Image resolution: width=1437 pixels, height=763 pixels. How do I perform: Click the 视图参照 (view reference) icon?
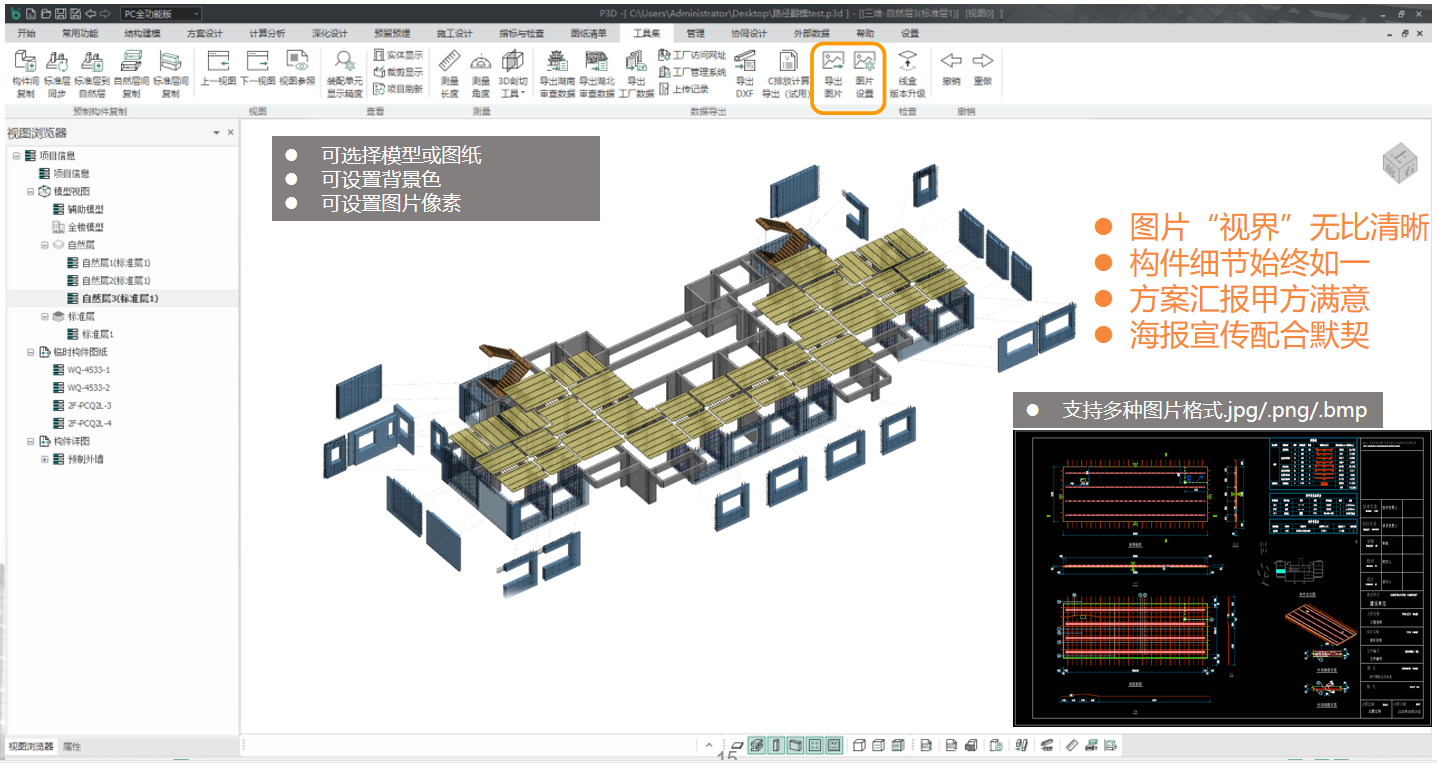296,68
